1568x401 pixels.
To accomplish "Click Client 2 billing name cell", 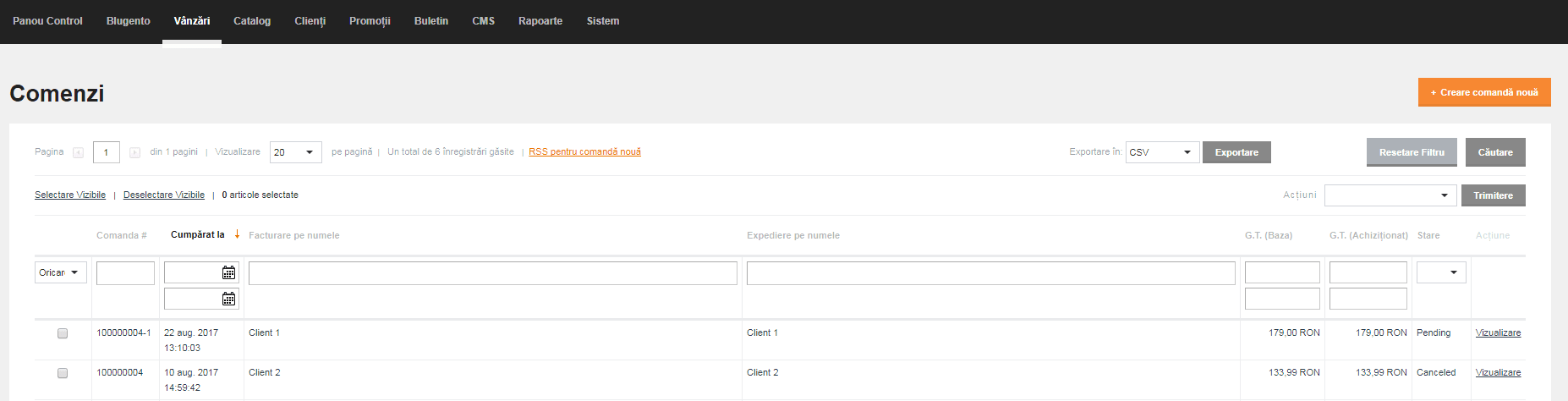I will (x=265, y=373).
